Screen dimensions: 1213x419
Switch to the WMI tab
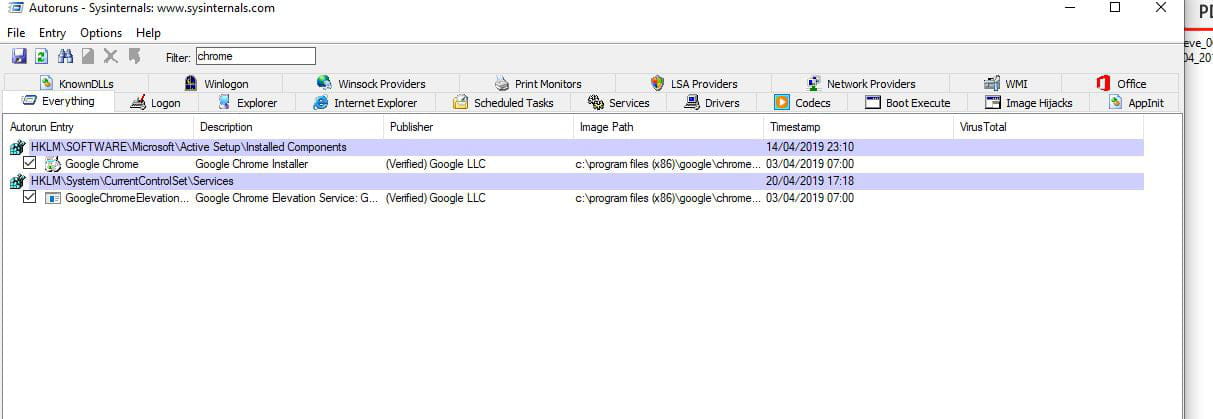(1005, 84)
